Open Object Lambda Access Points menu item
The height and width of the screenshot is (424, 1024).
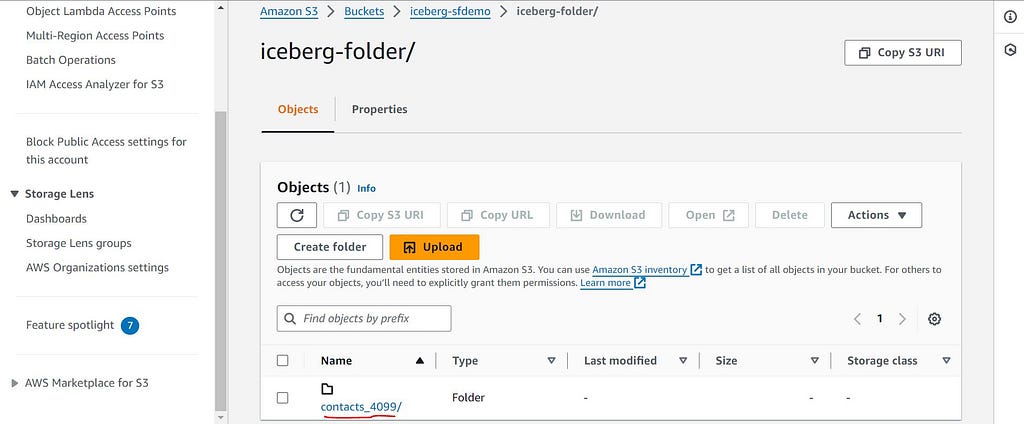[101, 11]
